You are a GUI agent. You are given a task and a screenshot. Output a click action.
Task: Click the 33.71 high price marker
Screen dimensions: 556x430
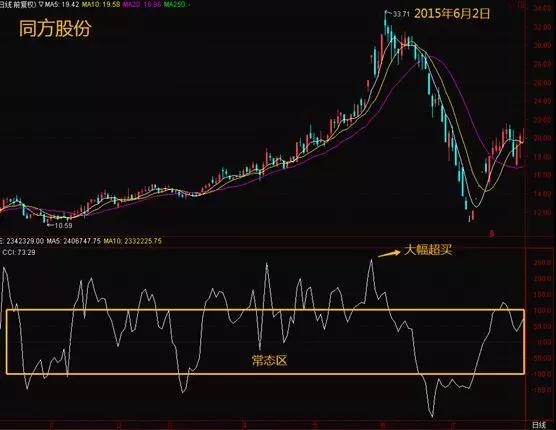[x=401, y=14]
